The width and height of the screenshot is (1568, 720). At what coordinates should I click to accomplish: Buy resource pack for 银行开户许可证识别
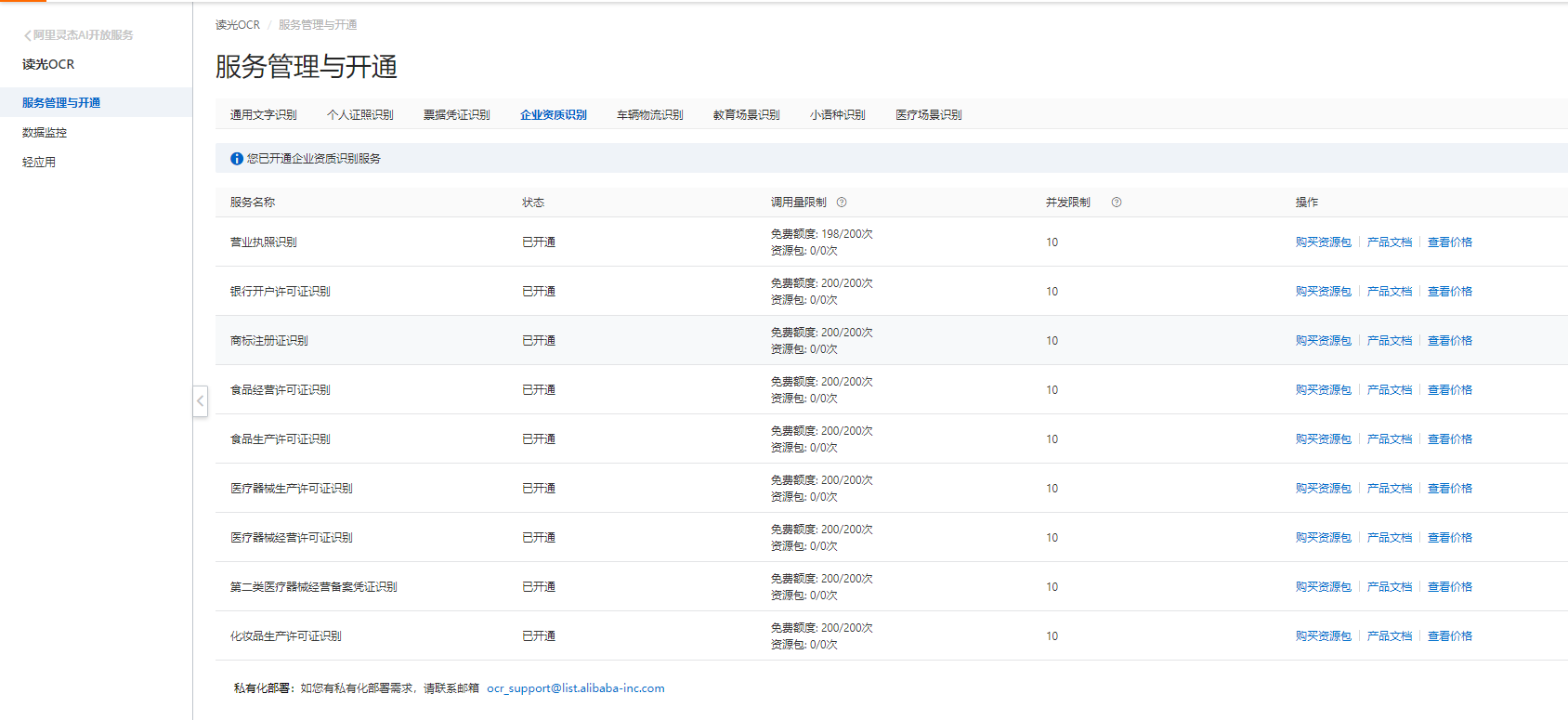[x=1324, y=292]
